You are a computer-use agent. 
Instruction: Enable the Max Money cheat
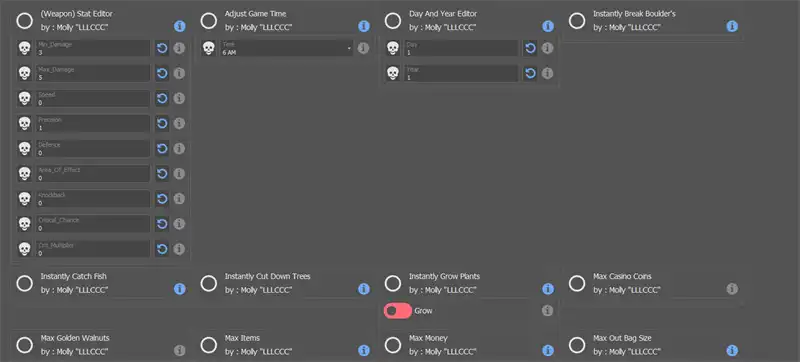[393, 345]
